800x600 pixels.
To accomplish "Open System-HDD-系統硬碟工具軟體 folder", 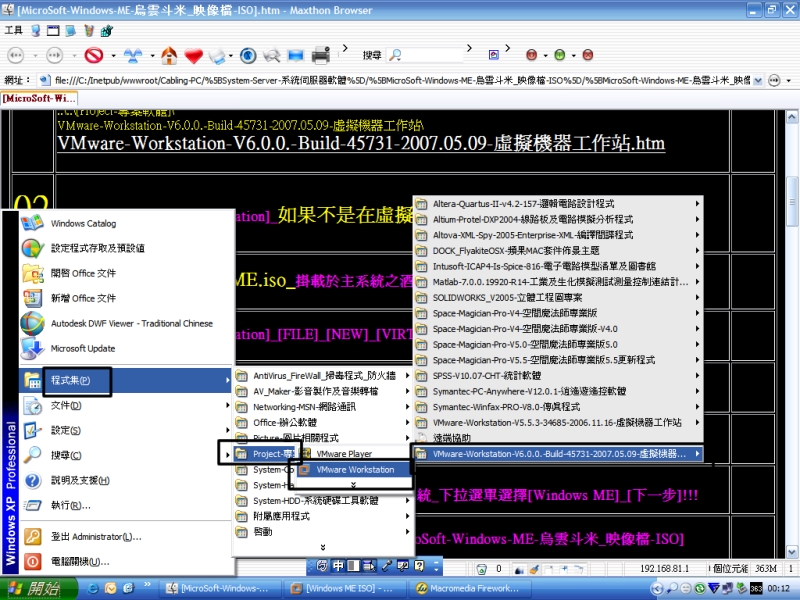I will [323, 501].
